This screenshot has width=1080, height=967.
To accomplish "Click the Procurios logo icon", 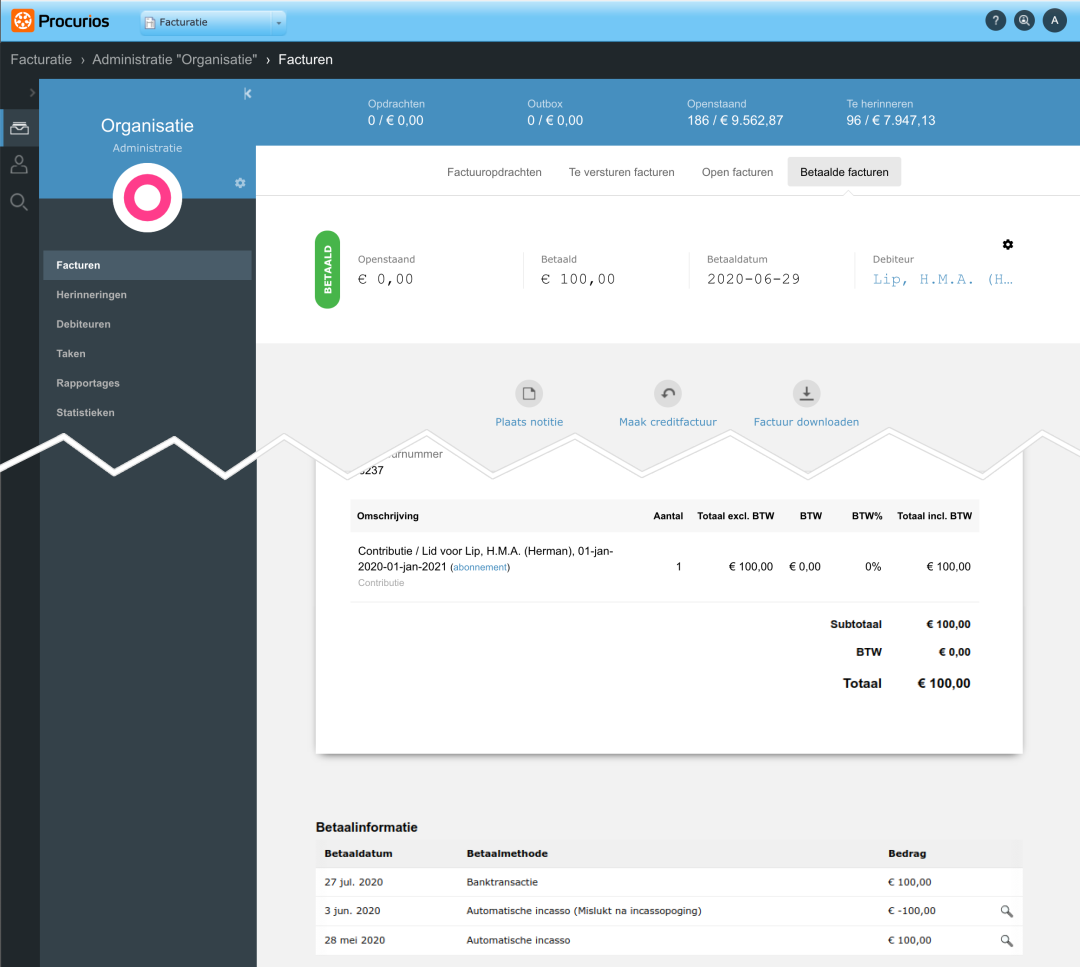I will [22, 21].
